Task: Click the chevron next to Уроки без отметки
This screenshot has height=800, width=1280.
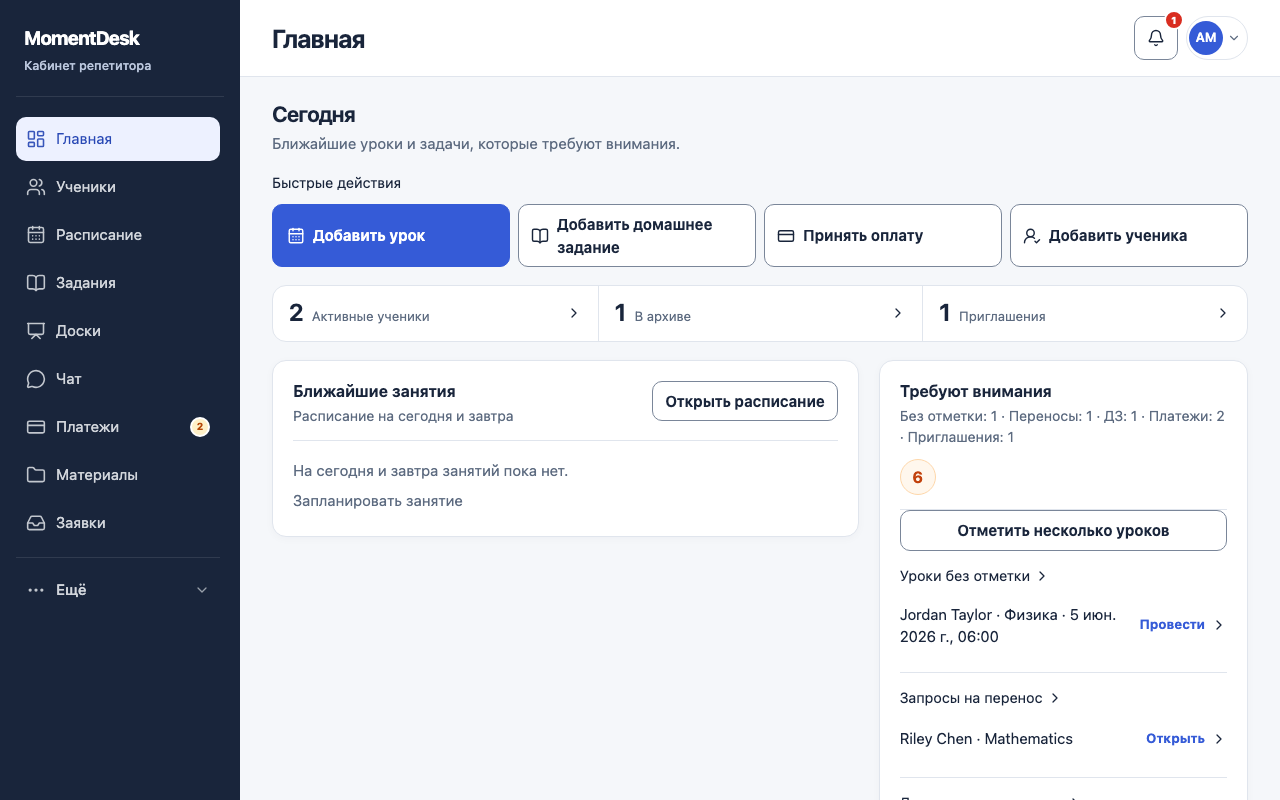Action: pyautogui.click(x=1042, y=576)
